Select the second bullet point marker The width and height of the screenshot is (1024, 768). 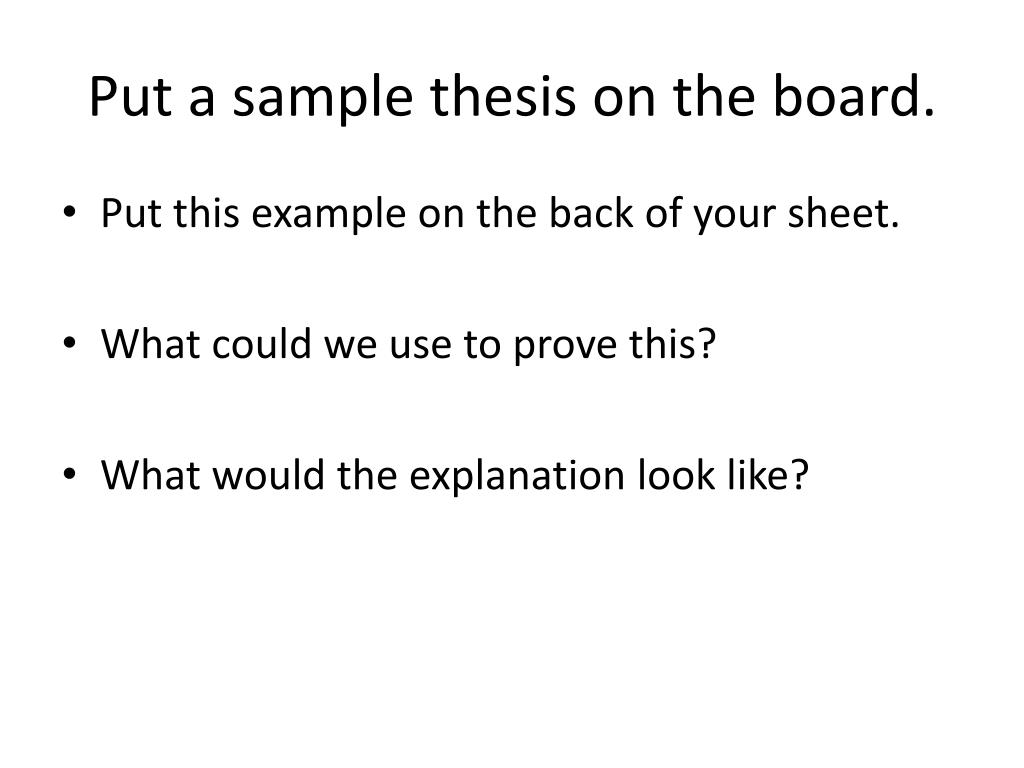[70, 343]
